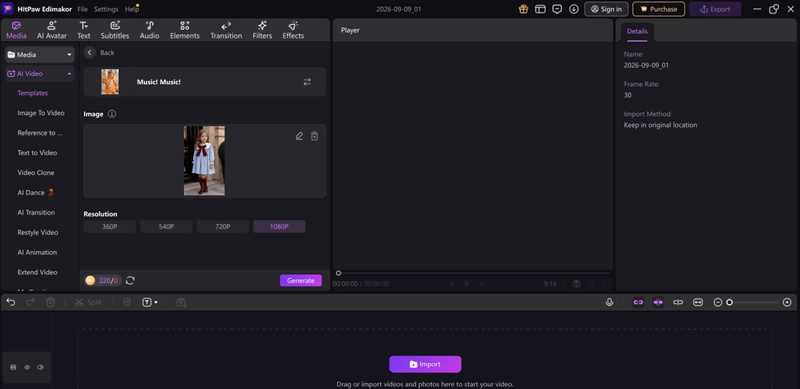The width and height of the screenshot is (800, 389).
Task: Toggle track visibility eye icon
Action: pyautogui.click(x=27, y=367)
